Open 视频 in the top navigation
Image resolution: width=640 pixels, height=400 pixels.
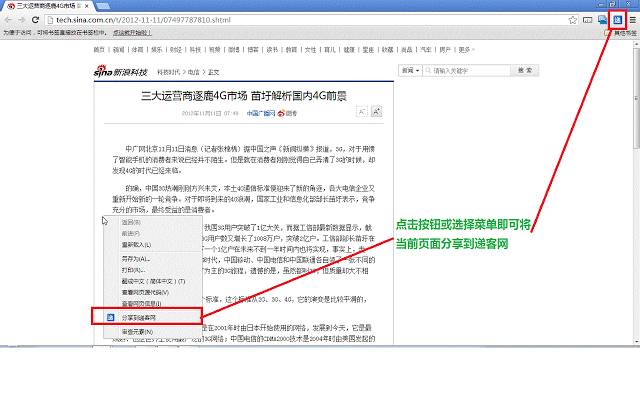click(x=215, y=50)
